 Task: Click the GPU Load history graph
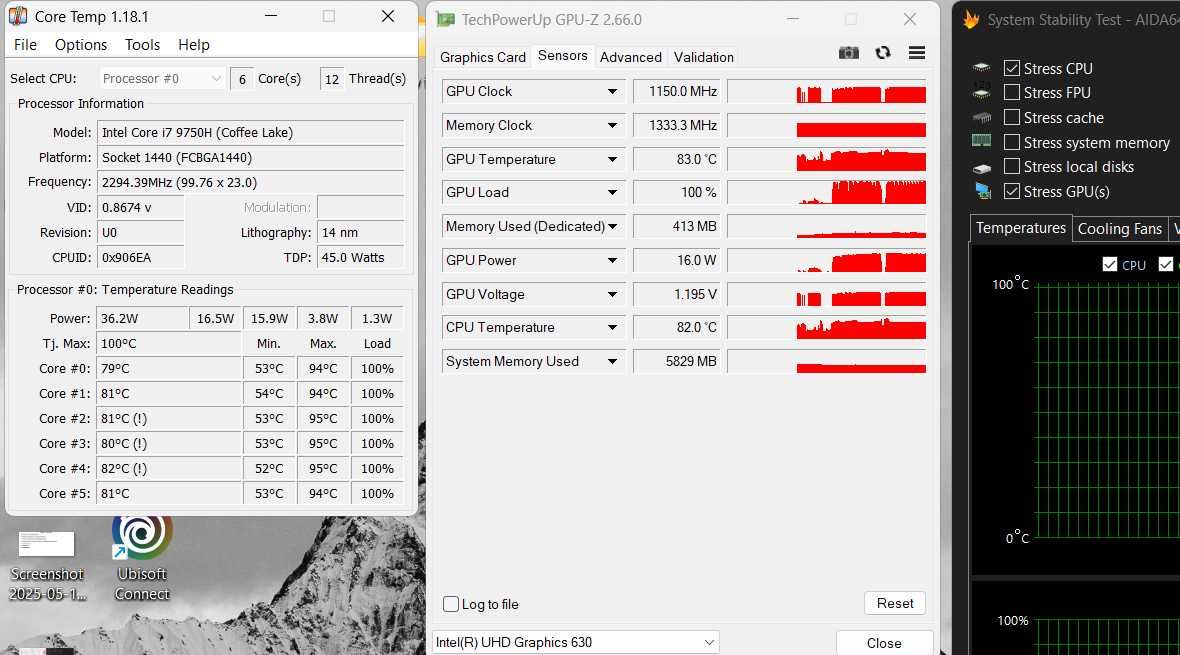pos(827,192)
